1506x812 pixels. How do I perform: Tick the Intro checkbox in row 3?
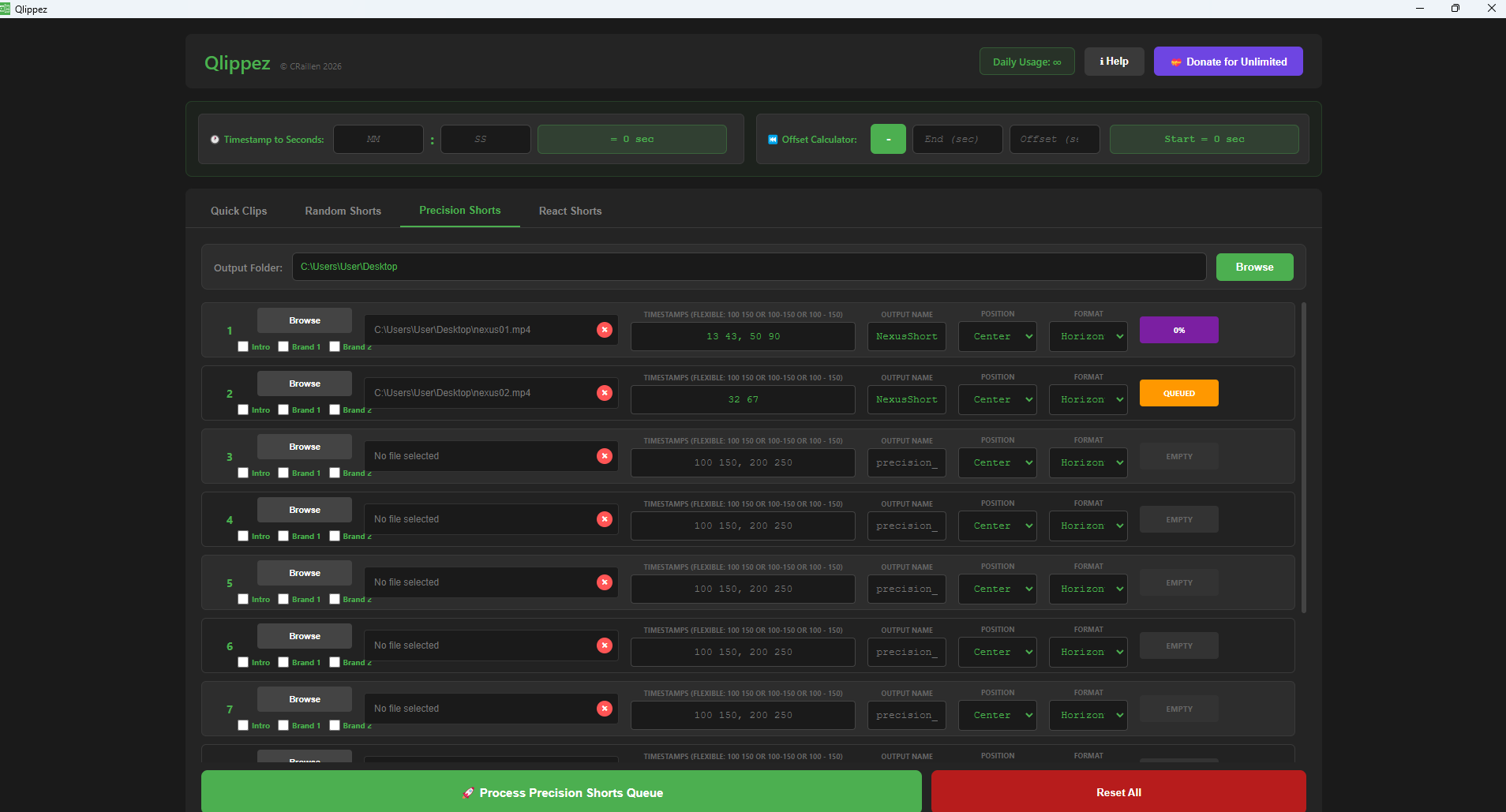click(x=243, y=473)
